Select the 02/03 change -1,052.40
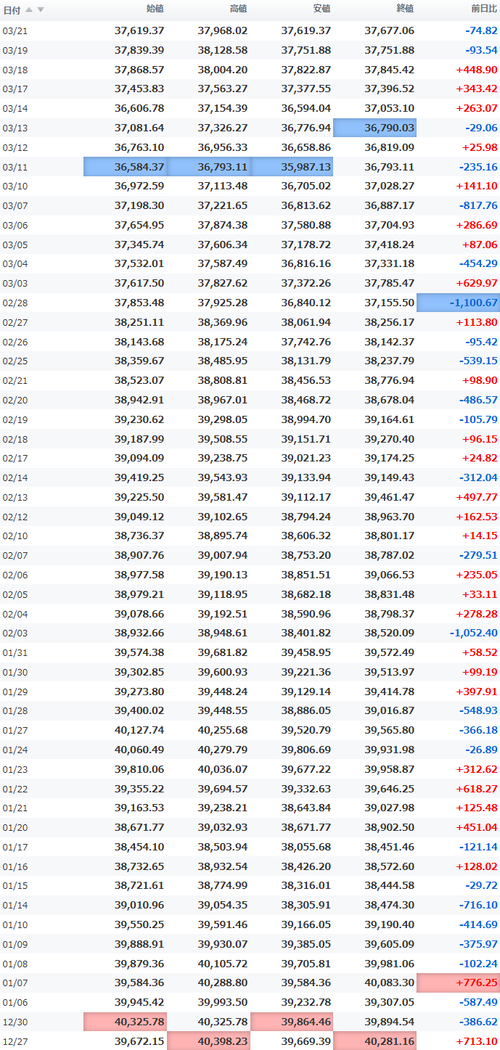 click(475, 633)
